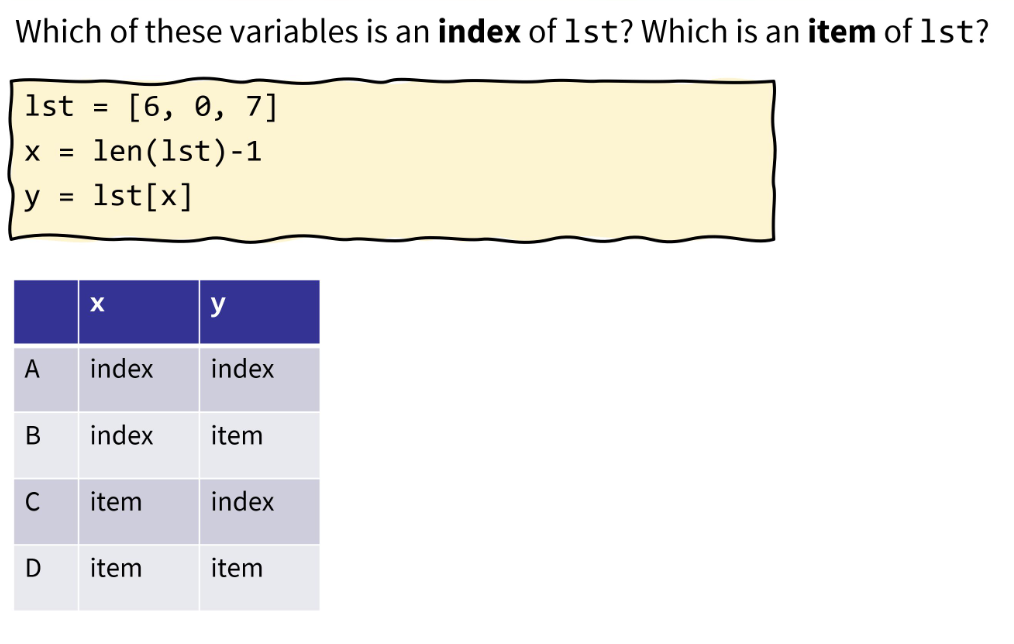Click the row A answer label
Viewport: 1014px width, 644px height.
tap(33, 370)
